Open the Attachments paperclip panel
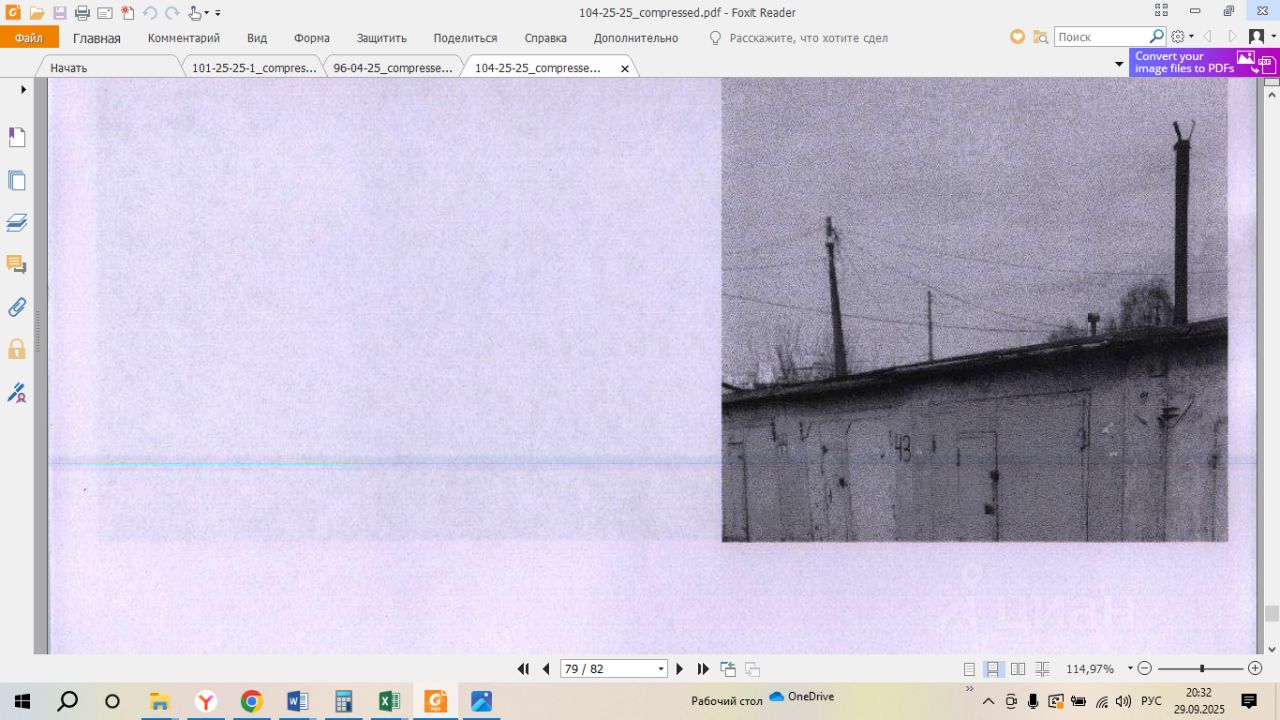The width and height of the screenshot is (1280, 720). [x=17, y=307]
